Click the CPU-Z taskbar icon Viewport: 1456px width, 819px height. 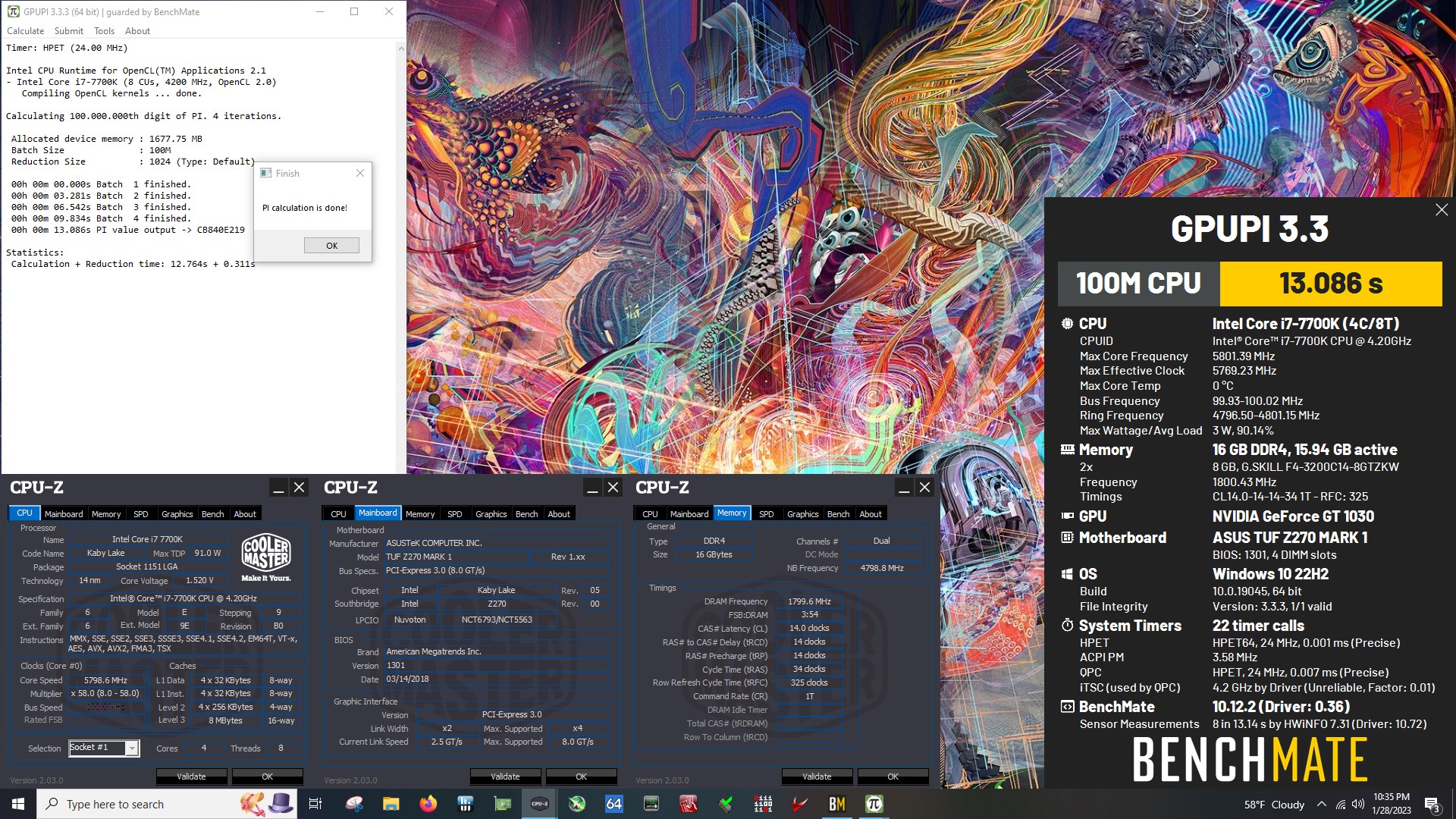pos(540,804)
